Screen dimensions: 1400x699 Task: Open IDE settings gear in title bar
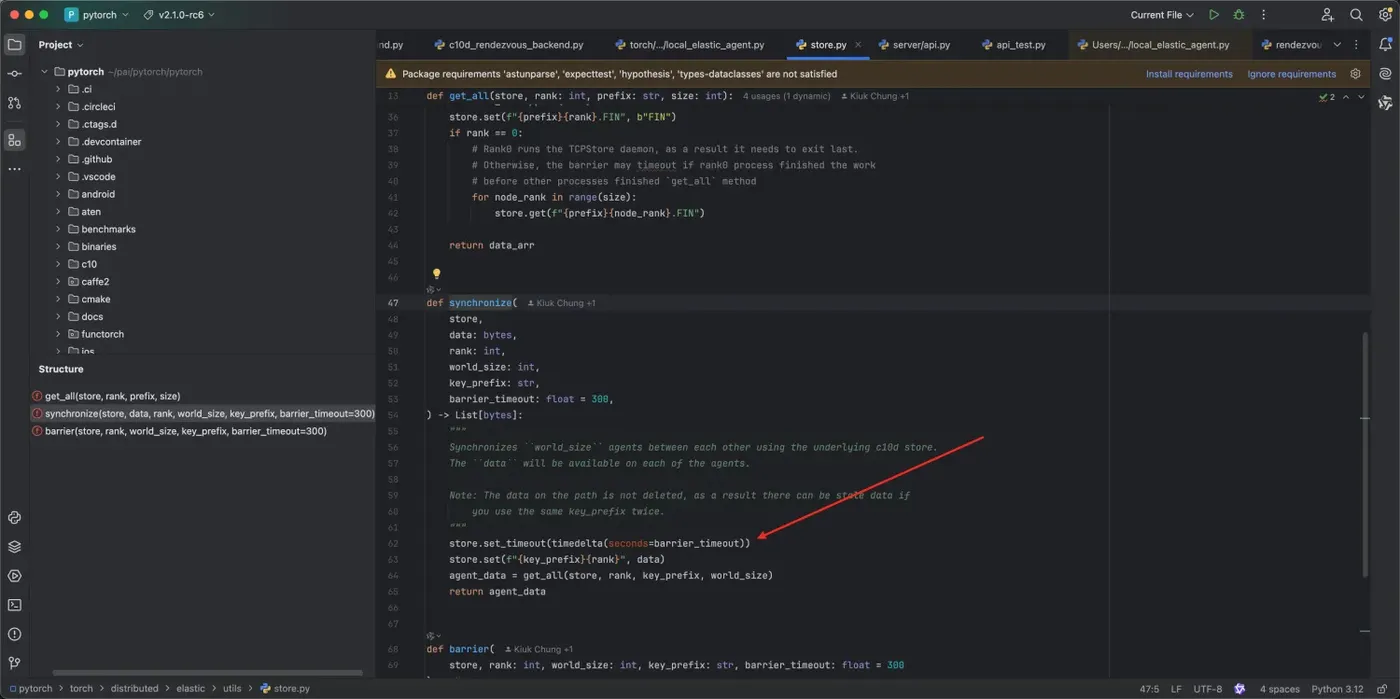[x=1385, y=15]
